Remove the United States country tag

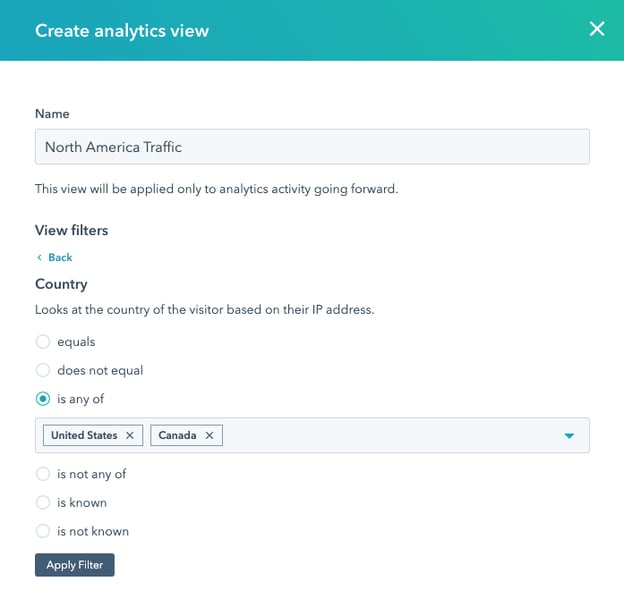point(129,436)
